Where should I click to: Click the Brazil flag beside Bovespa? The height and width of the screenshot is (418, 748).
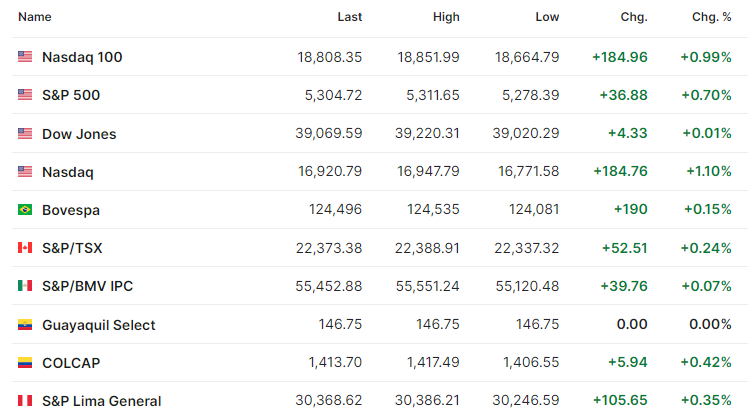point(25,209)
